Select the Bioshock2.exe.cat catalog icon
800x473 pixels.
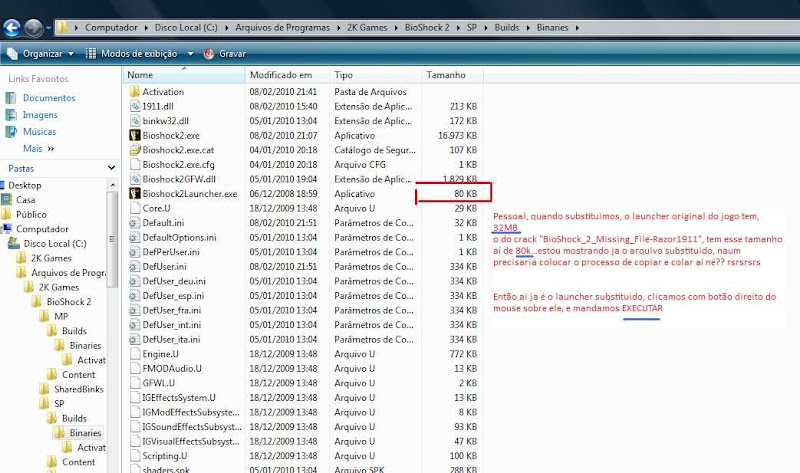coord(135,150)
